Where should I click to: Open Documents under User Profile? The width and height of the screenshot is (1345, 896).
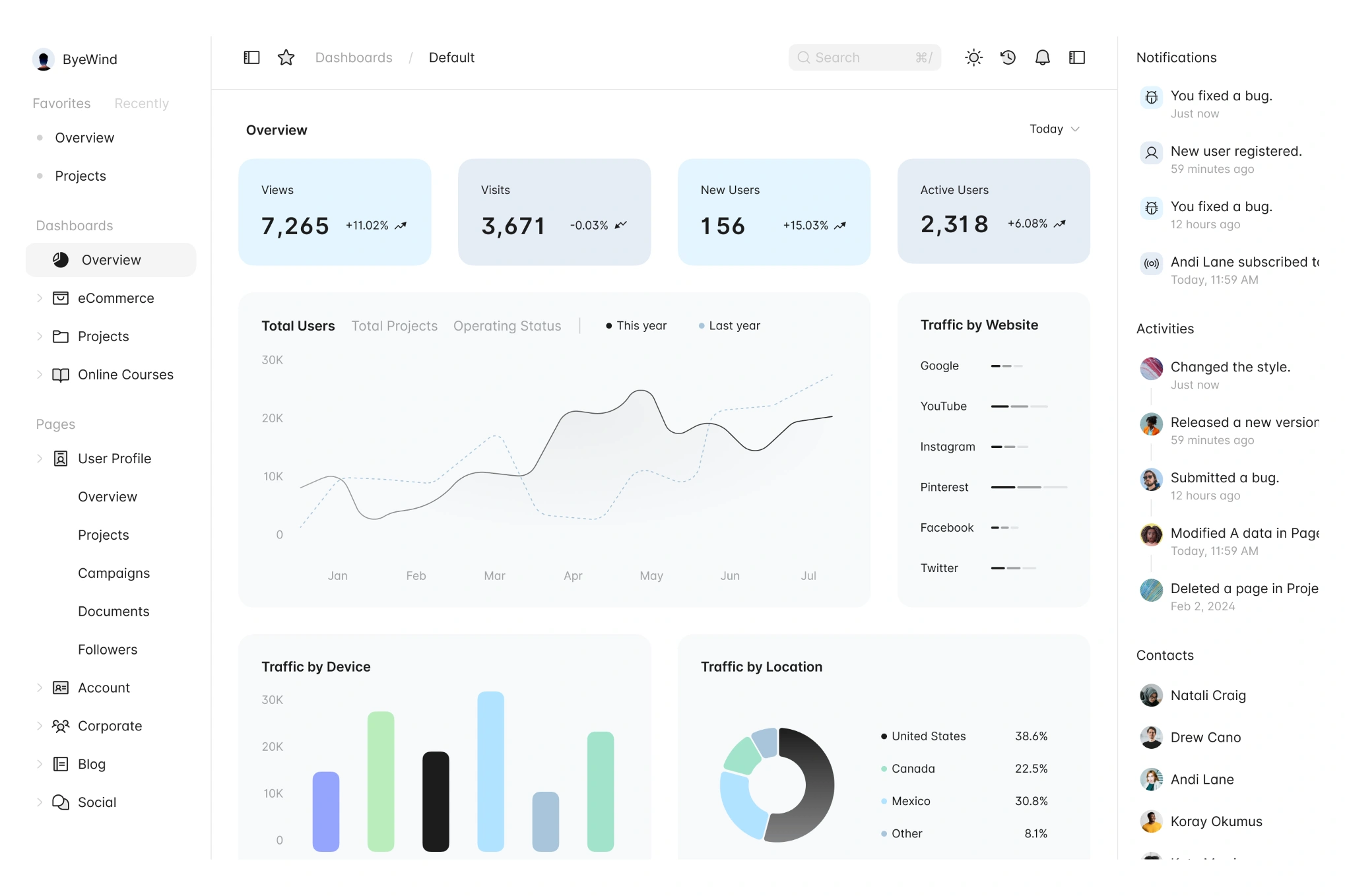[114, 612]
